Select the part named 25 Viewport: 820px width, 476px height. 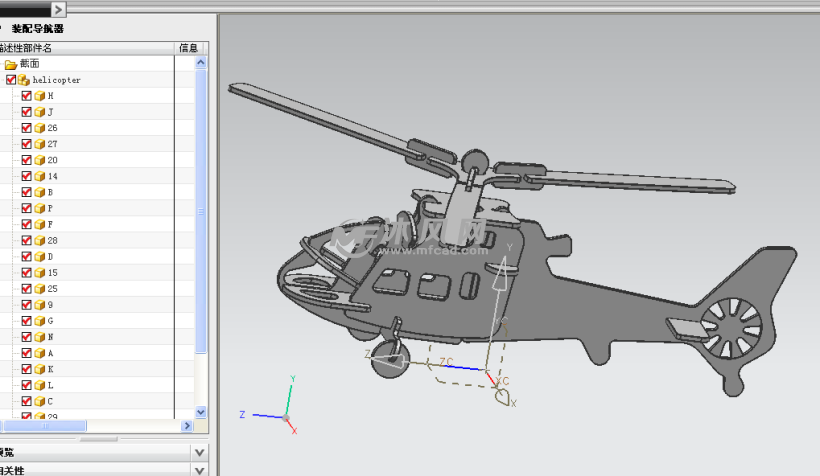[x=52, y=289]
